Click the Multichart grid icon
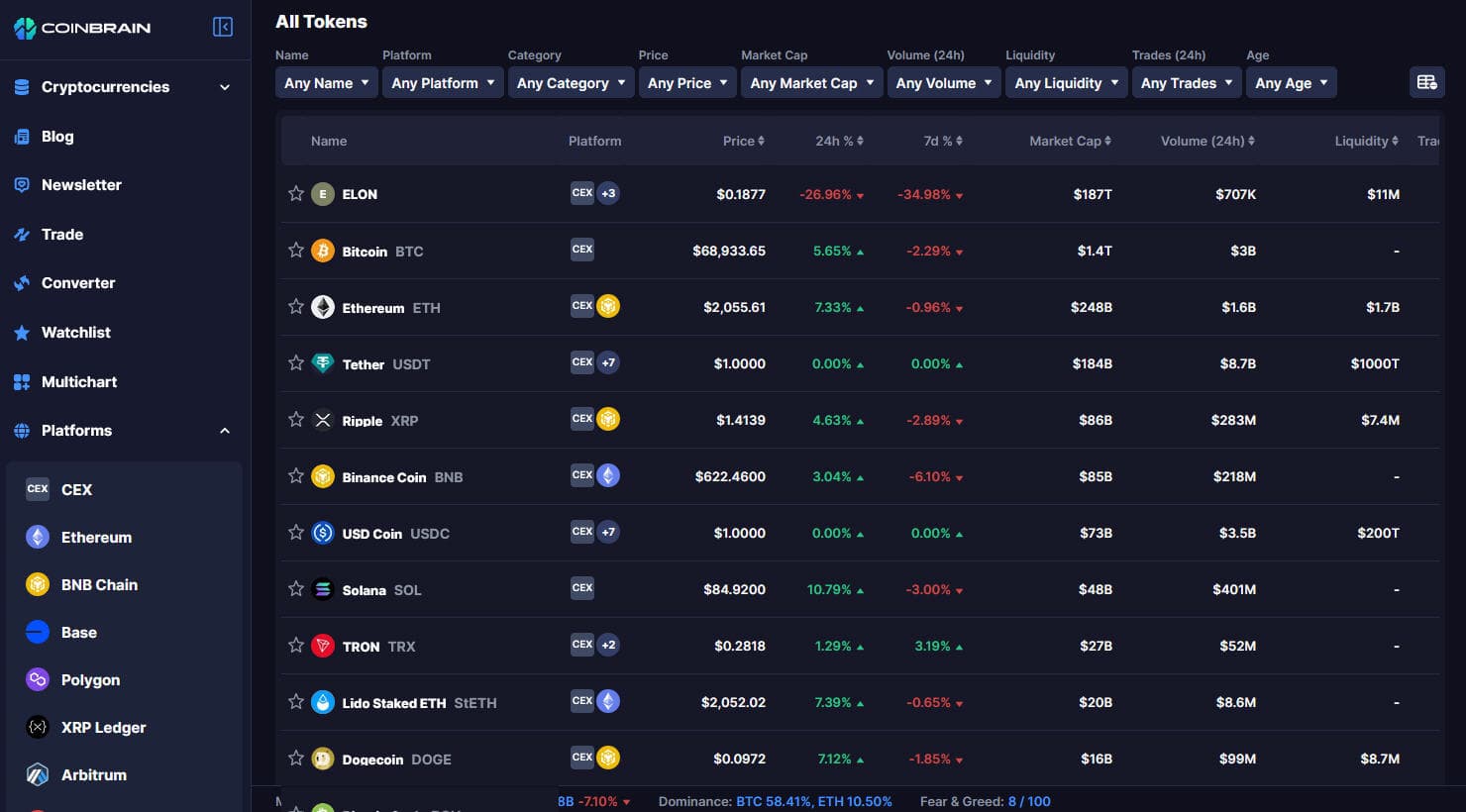The width and height of the screenshot is (1466, 812). click(20, 381)
